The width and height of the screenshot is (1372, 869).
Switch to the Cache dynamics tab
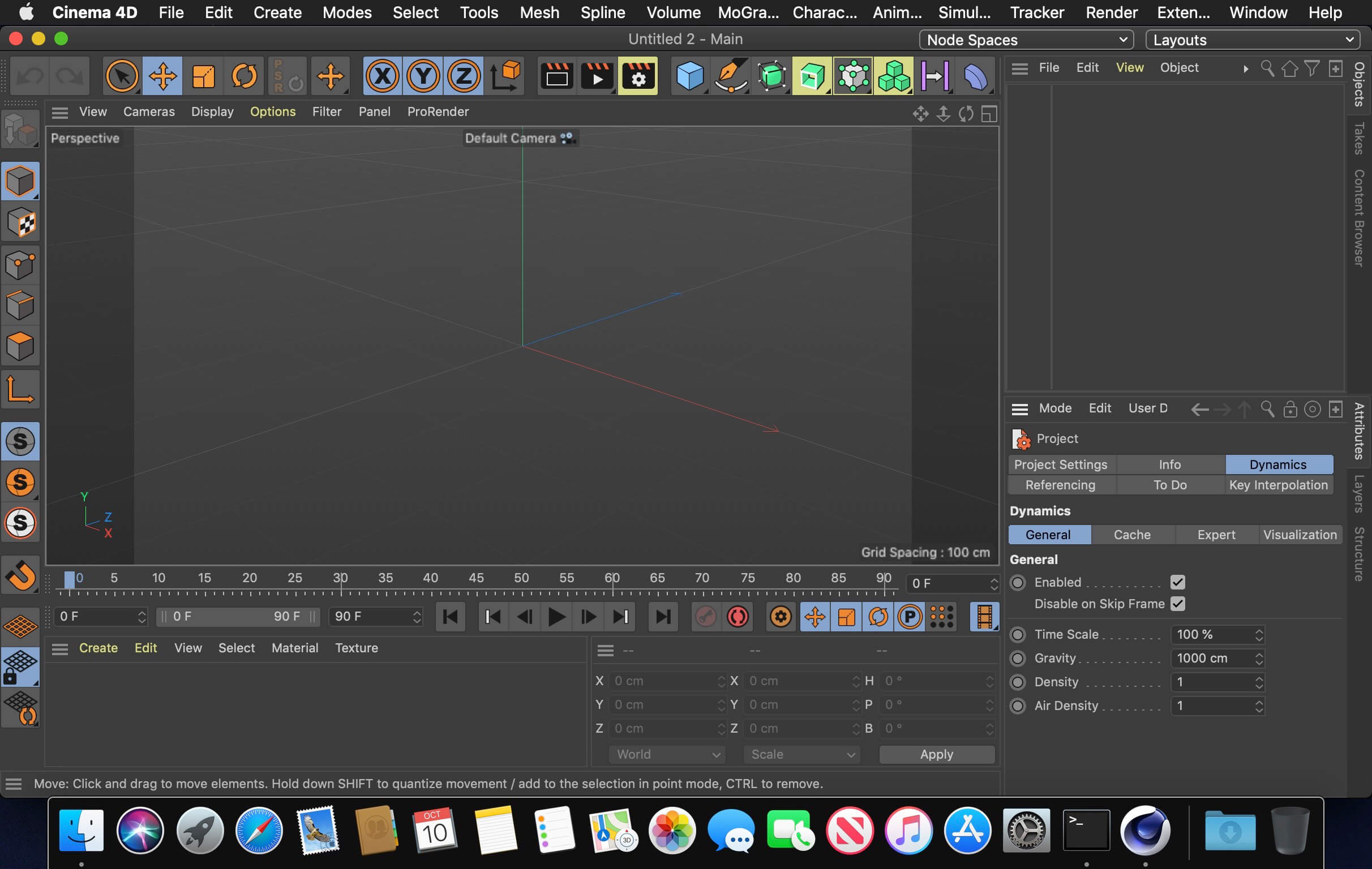[1131, 535]
